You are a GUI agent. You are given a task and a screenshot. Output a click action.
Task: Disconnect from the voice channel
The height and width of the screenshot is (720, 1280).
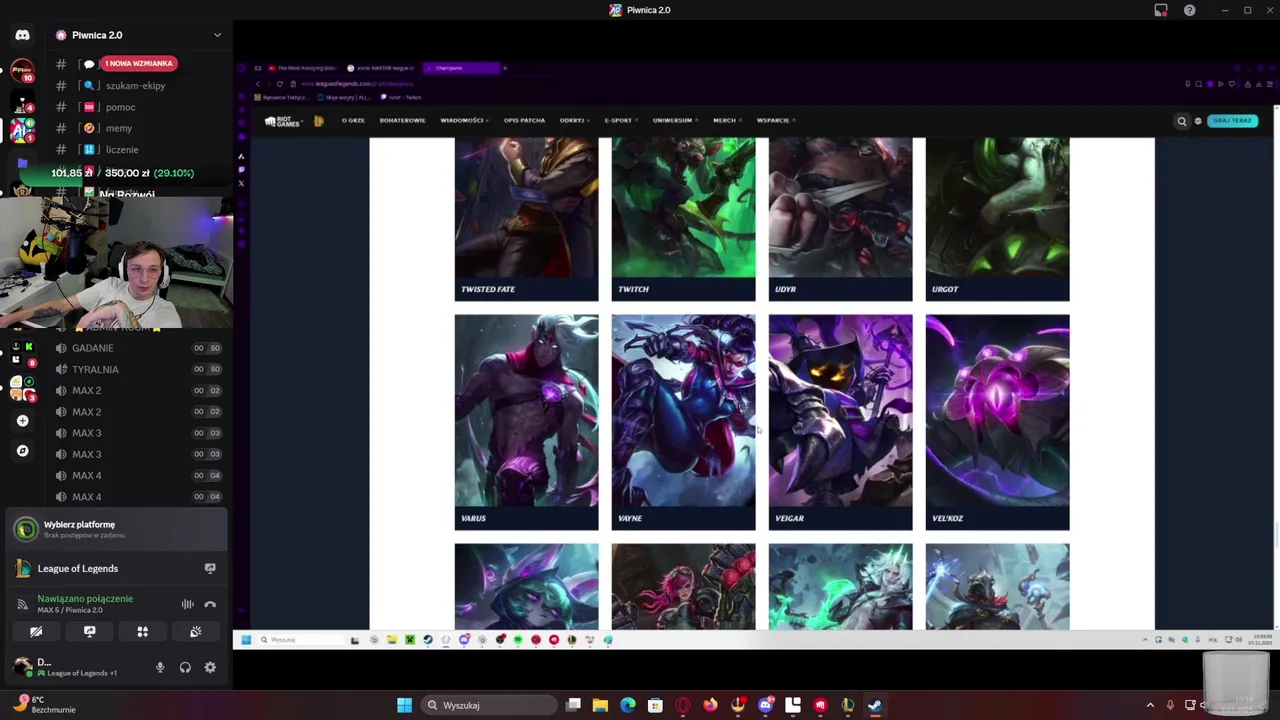coord(210,604)
